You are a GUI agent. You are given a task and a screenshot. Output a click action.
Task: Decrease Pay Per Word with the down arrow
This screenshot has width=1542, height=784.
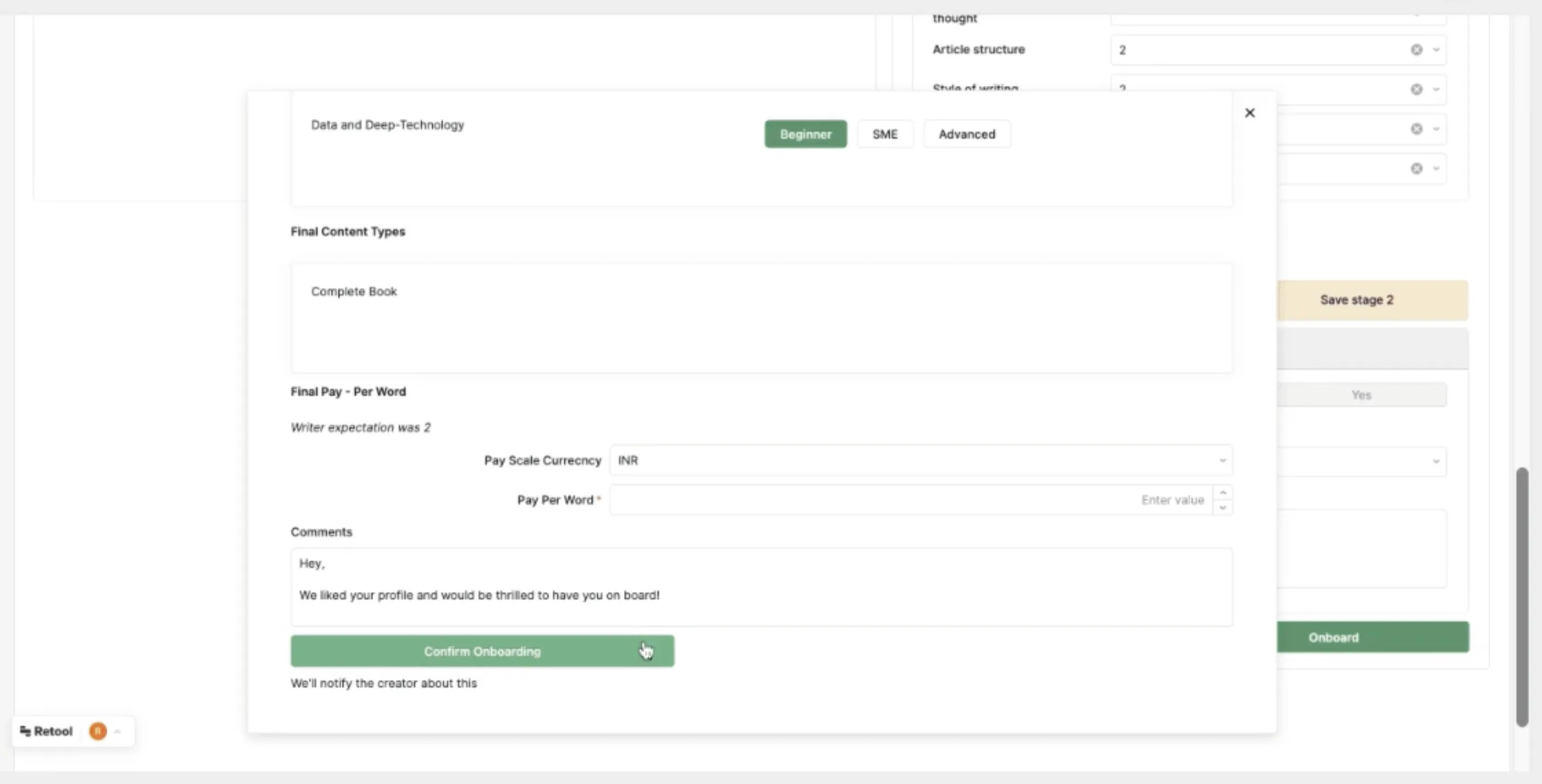pos(1223,507)
